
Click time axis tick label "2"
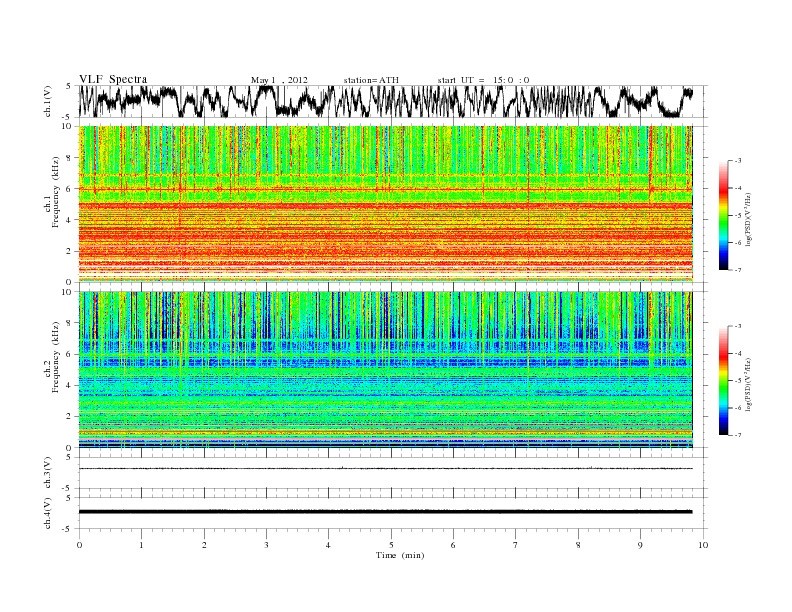204,545
